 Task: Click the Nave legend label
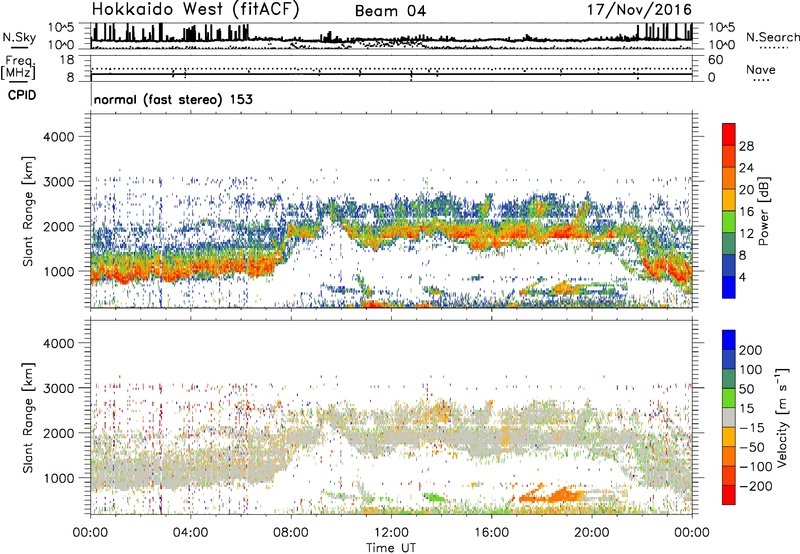click(761, 69)
